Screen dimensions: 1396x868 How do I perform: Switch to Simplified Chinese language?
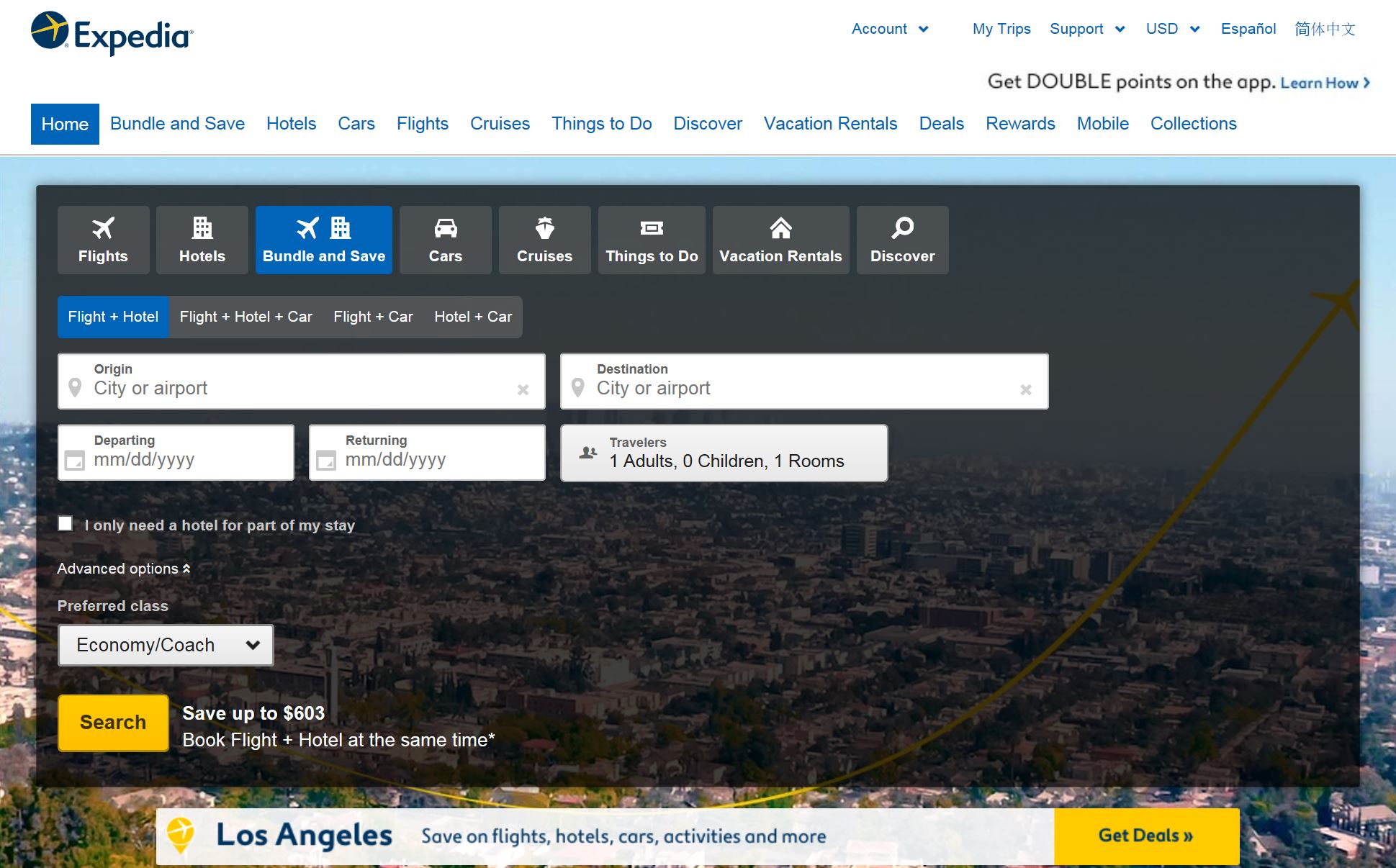point(1325,29)
